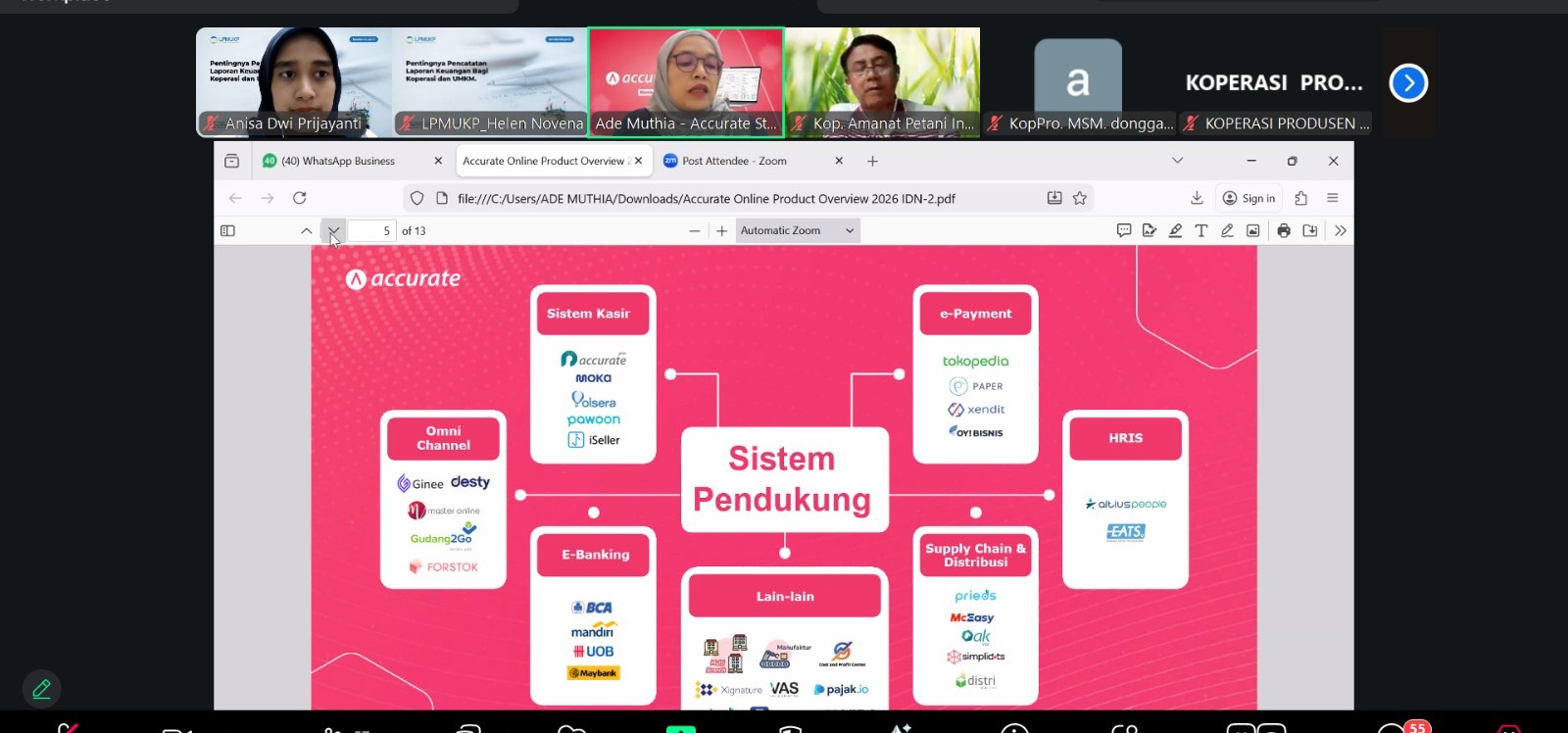This screenshot has width=1568, height=733.
Task: Select the PDF highlight tool
Action: pyautogui.click(x=1175, y=231)
